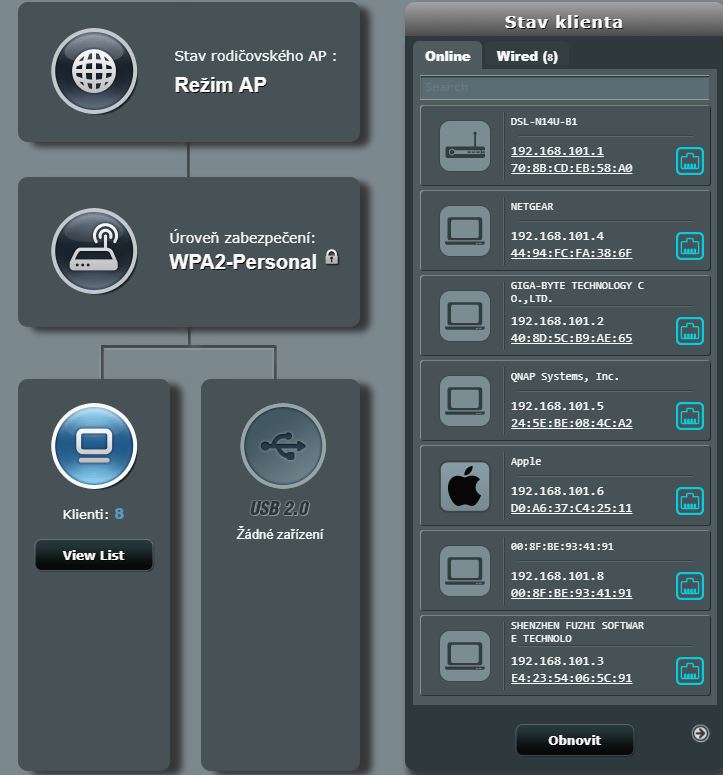Image resolution: width=723 pixels, height=775 pixels.
Task: Click the laptop icon for NETGEAR client
Action: tap(465, 231)
